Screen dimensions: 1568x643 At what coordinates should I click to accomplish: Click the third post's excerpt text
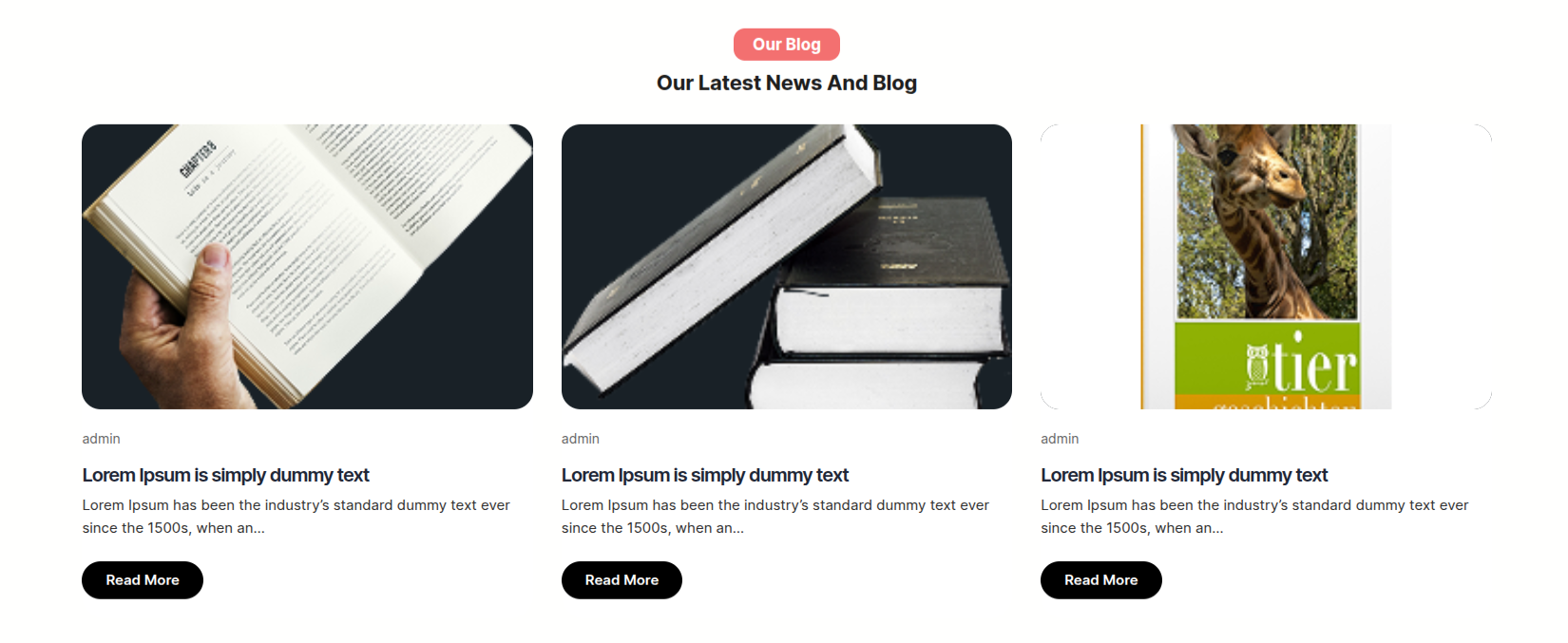tap(1255, 517)
